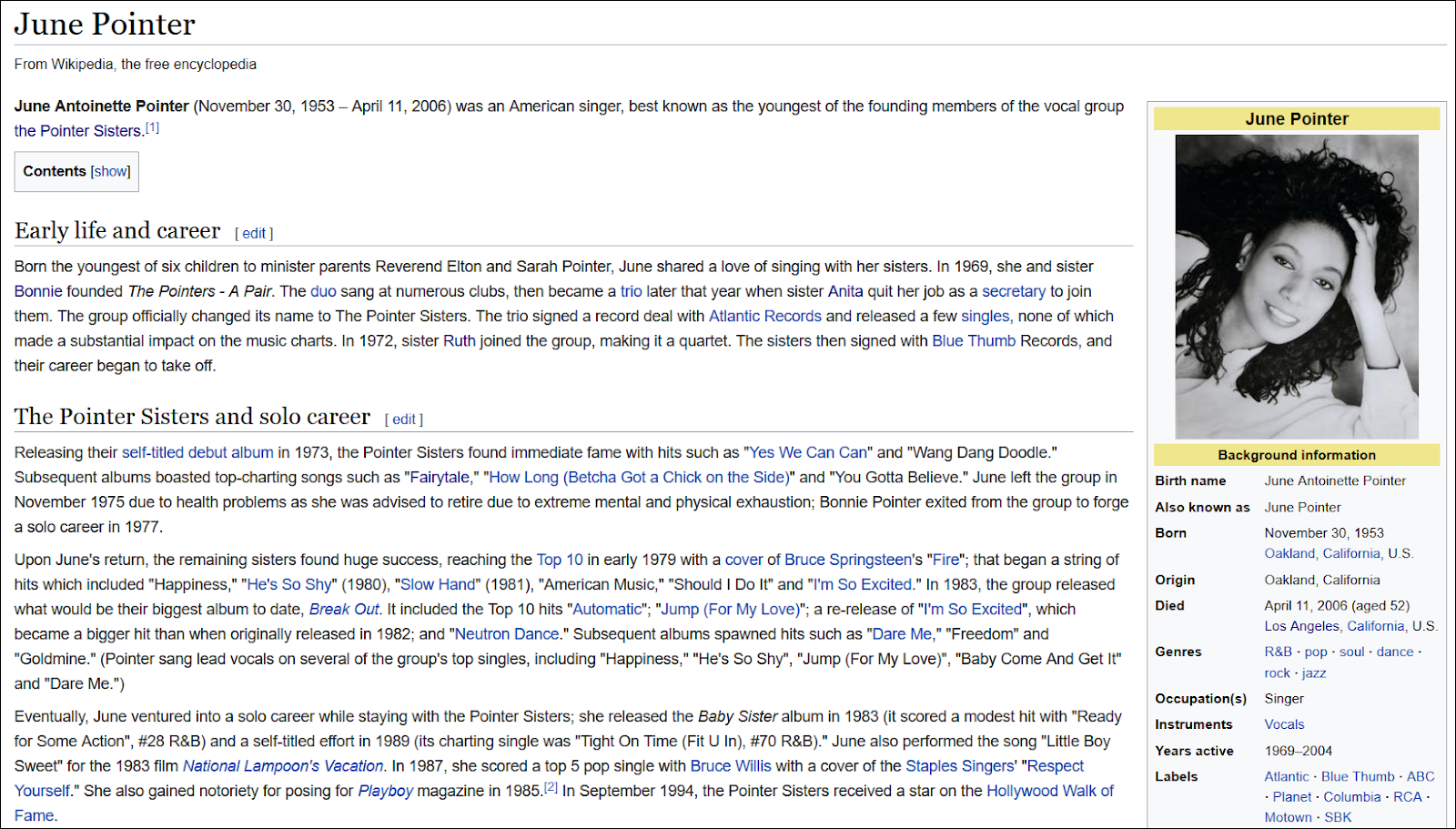
Task: Open the pop genre link
Action: coord(1316,652)
